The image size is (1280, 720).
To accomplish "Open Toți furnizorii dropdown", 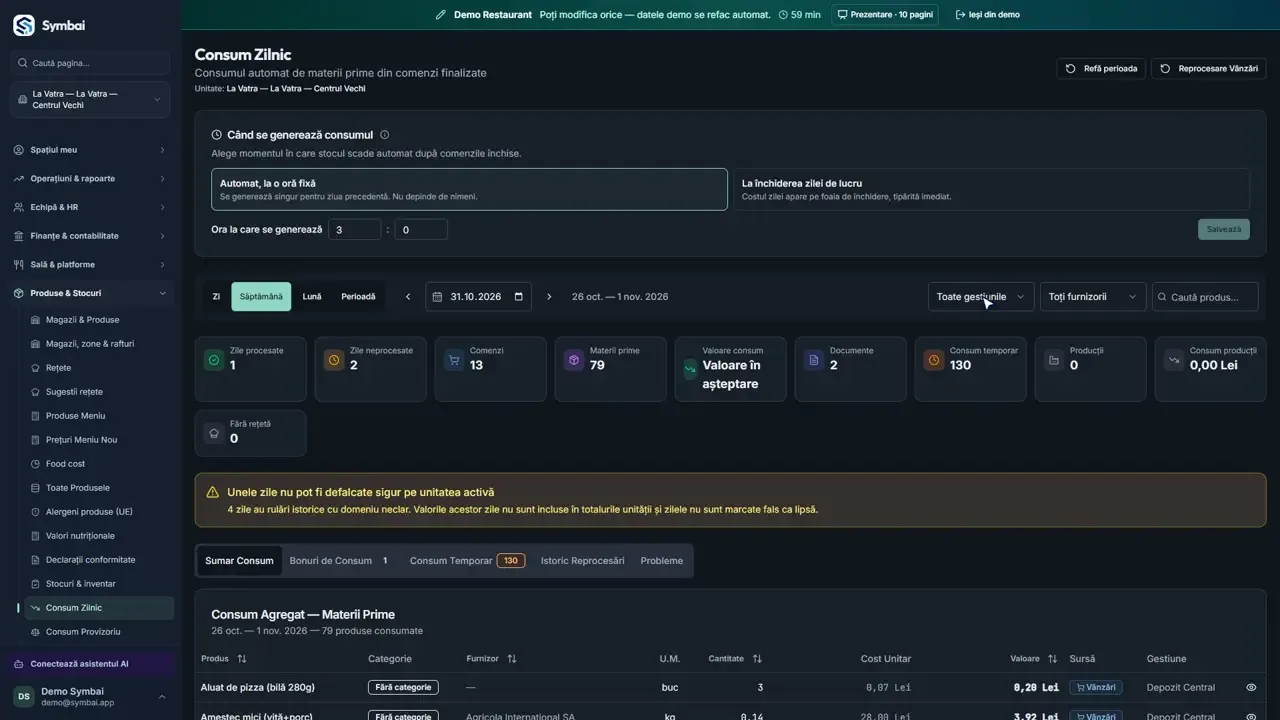I will [x=1093, y=297].
